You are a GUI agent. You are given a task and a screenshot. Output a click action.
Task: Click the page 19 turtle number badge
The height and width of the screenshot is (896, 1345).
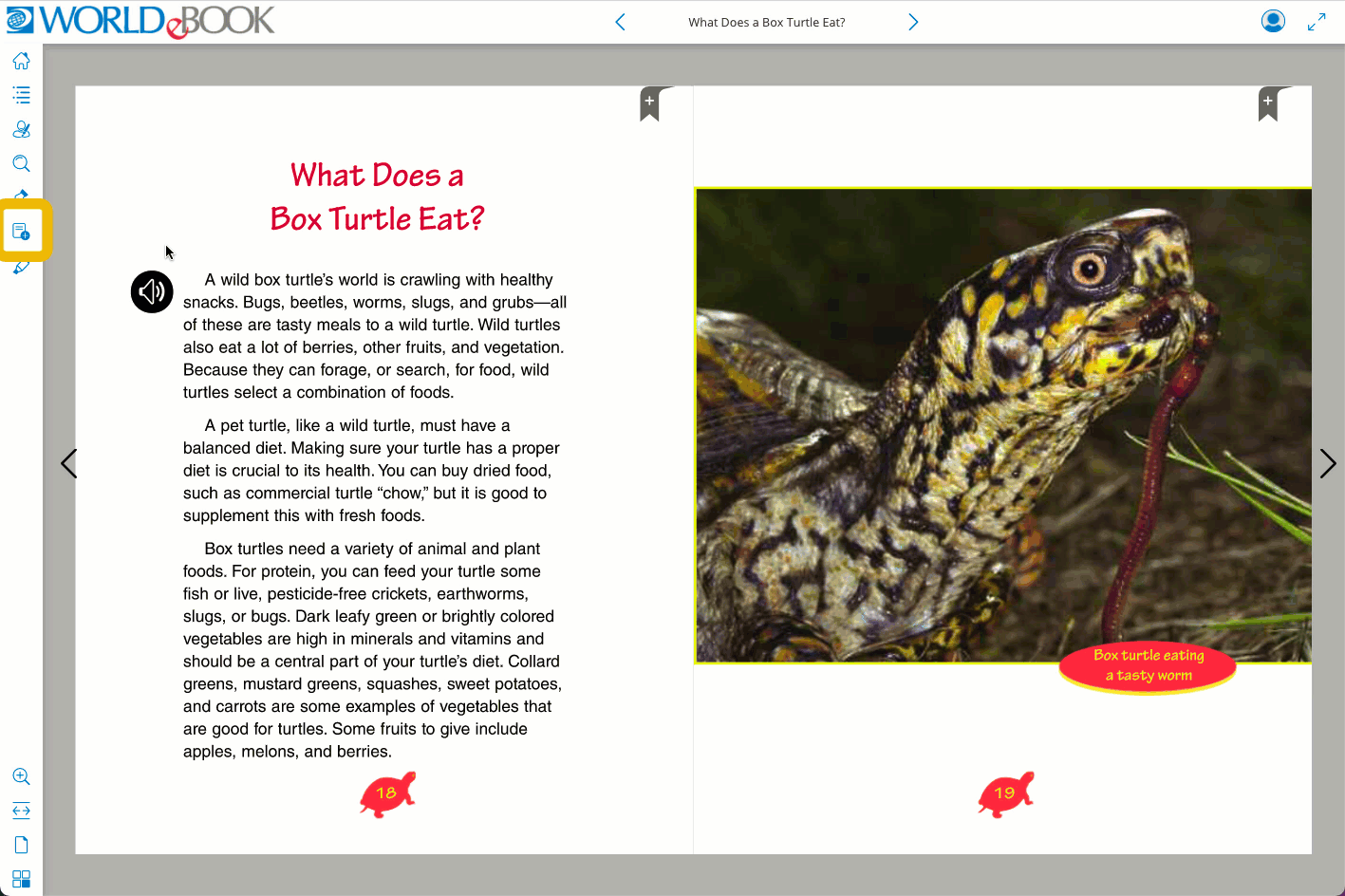[1006, 793]
